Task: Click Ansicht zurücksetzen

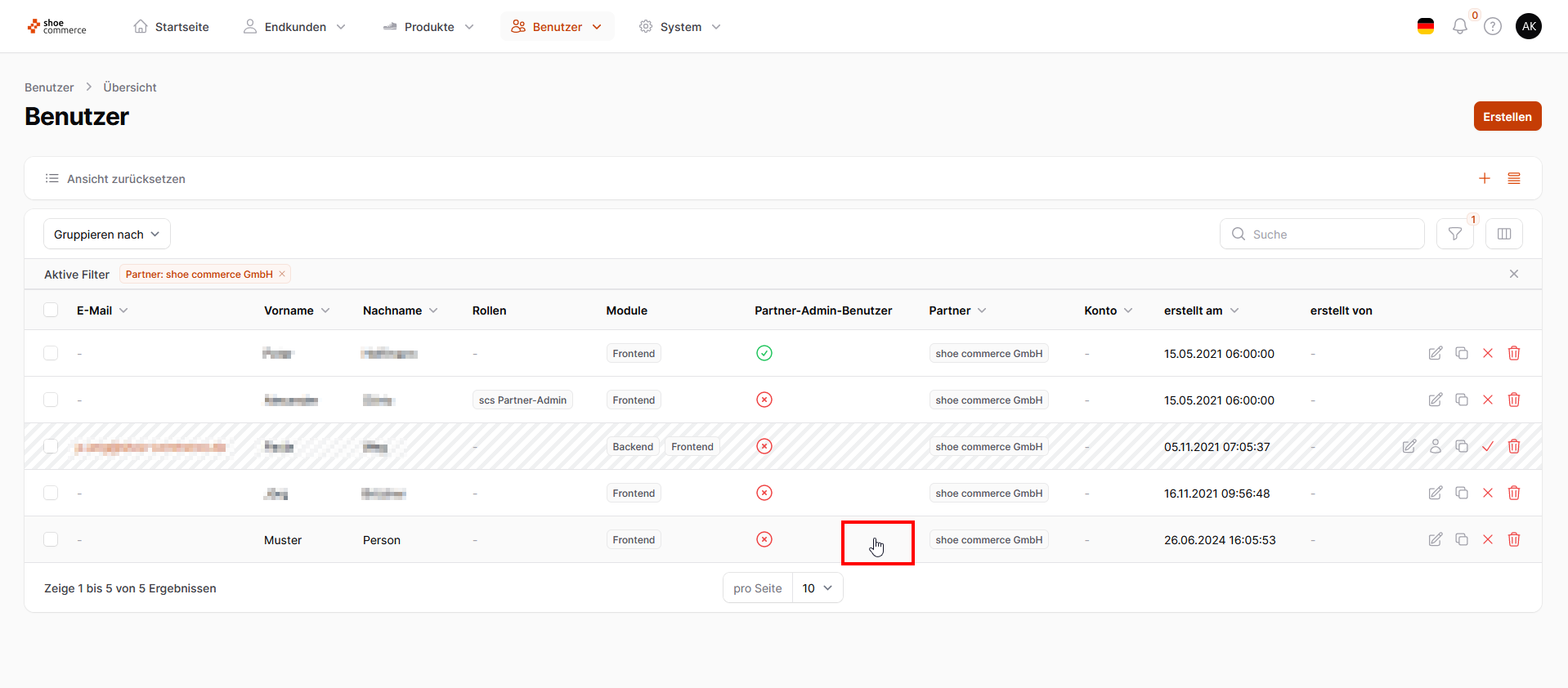Action: [126, 179]
